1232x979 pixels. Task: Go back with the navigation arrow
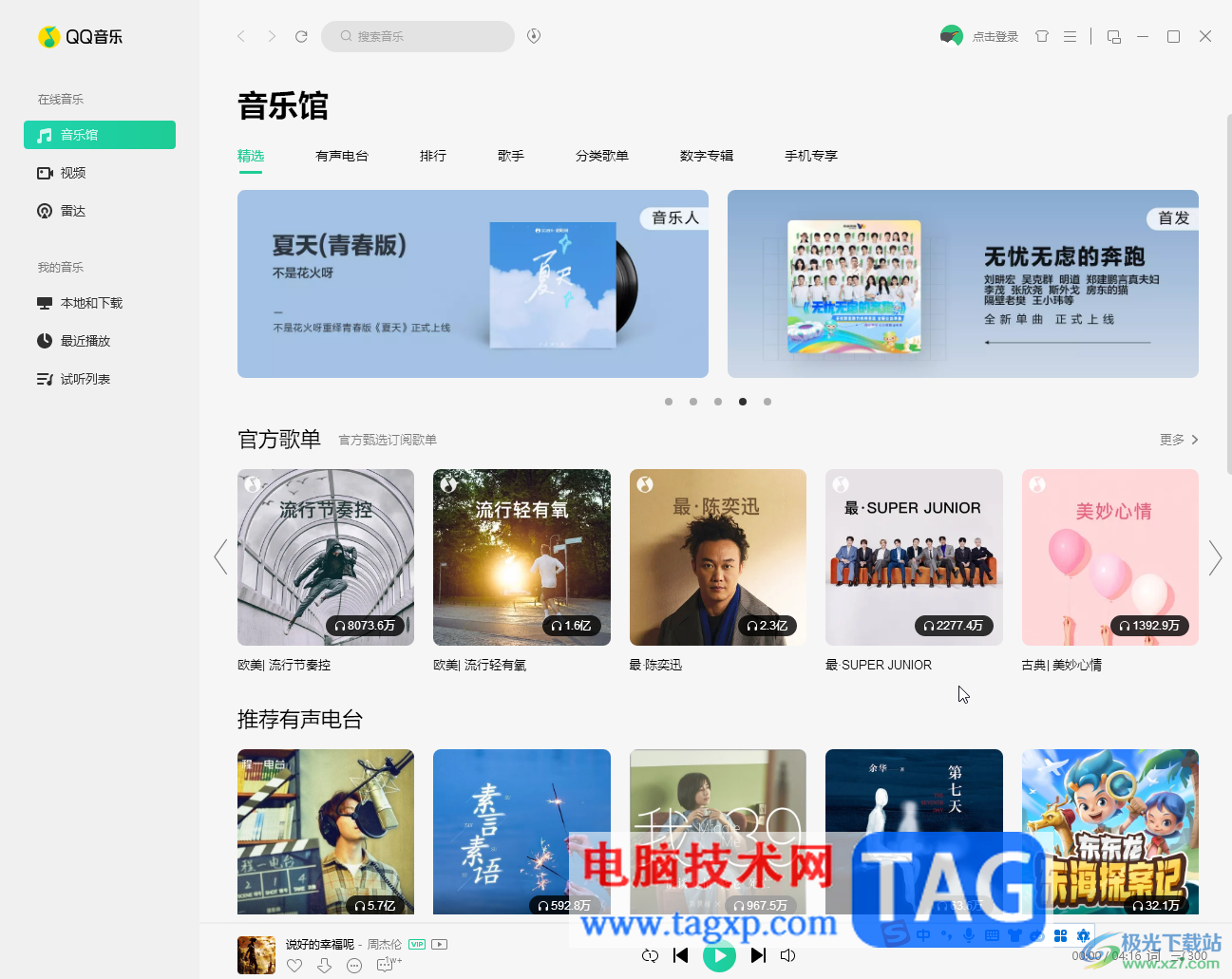tap(241, 36)
